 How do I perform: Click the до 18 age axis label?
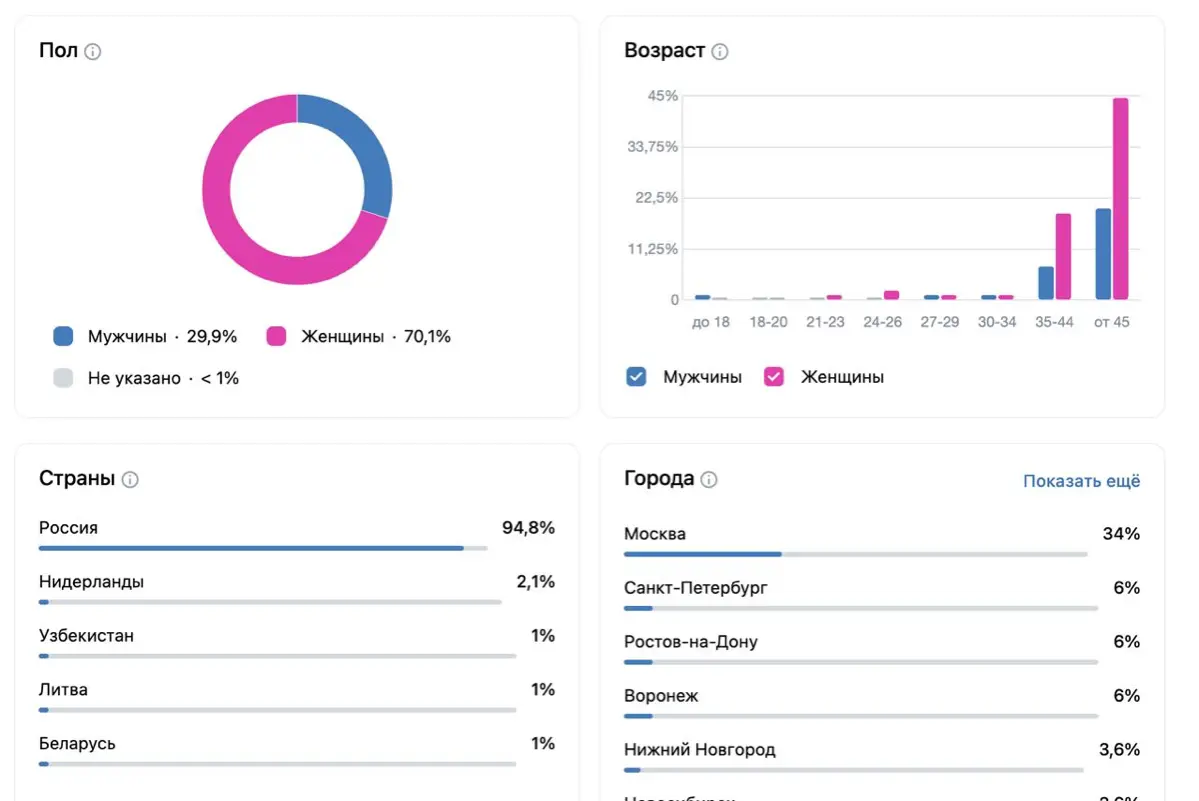point(711,323)
